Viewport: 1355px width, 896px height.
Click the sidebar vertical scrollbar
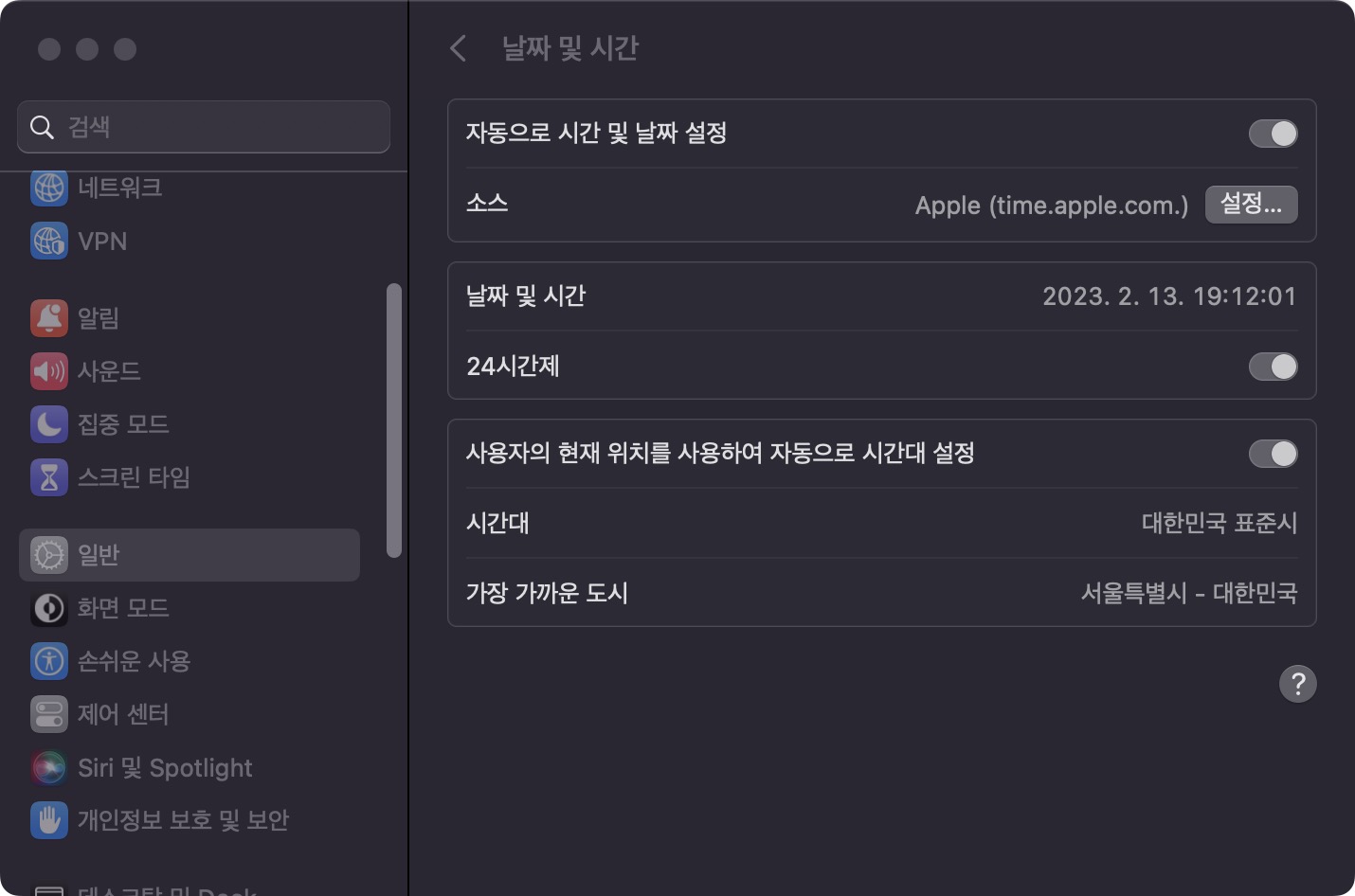point(394,421)
